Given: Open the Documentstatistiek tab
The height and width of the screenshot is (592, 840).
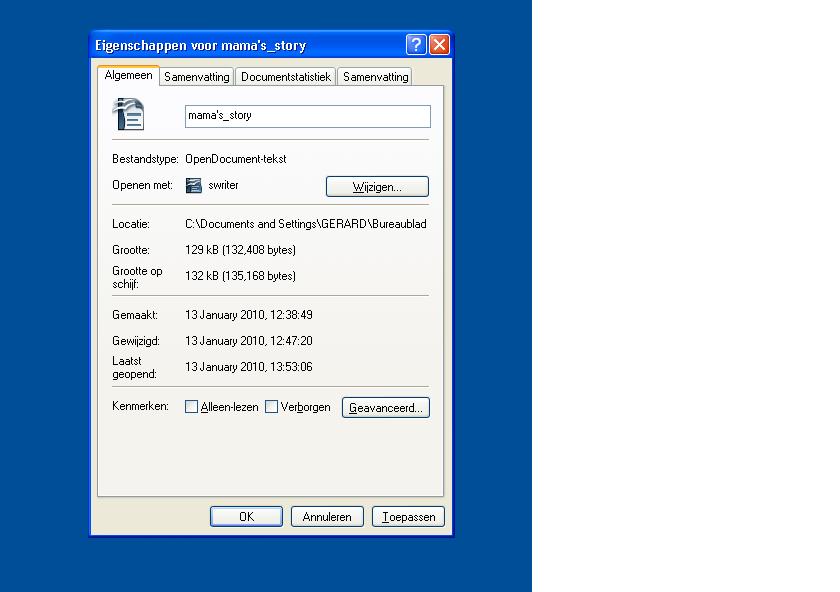Looking at the screenshot, I should click(285, 77).
